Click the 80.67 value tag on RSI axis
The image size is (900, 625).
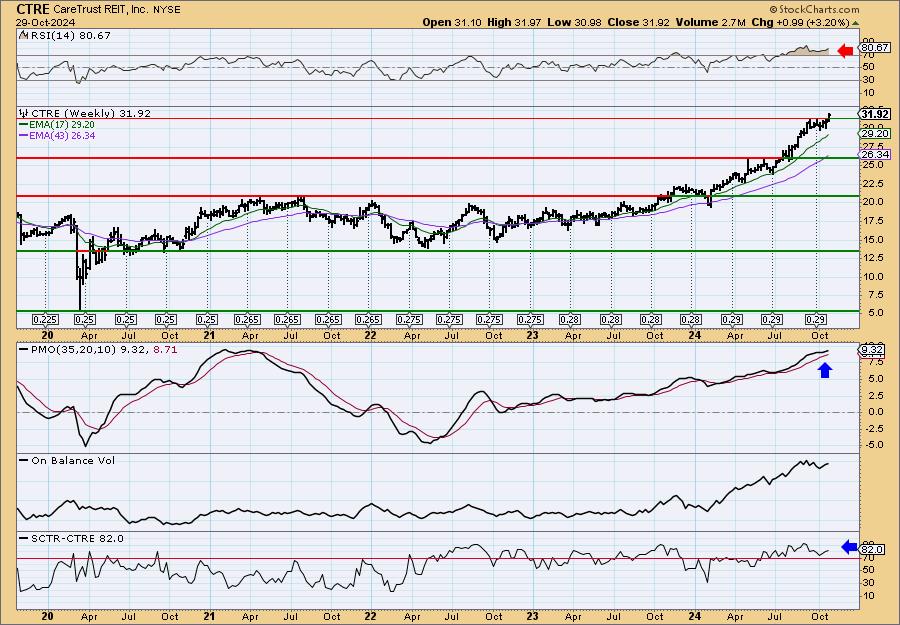[x=872, y=48]
